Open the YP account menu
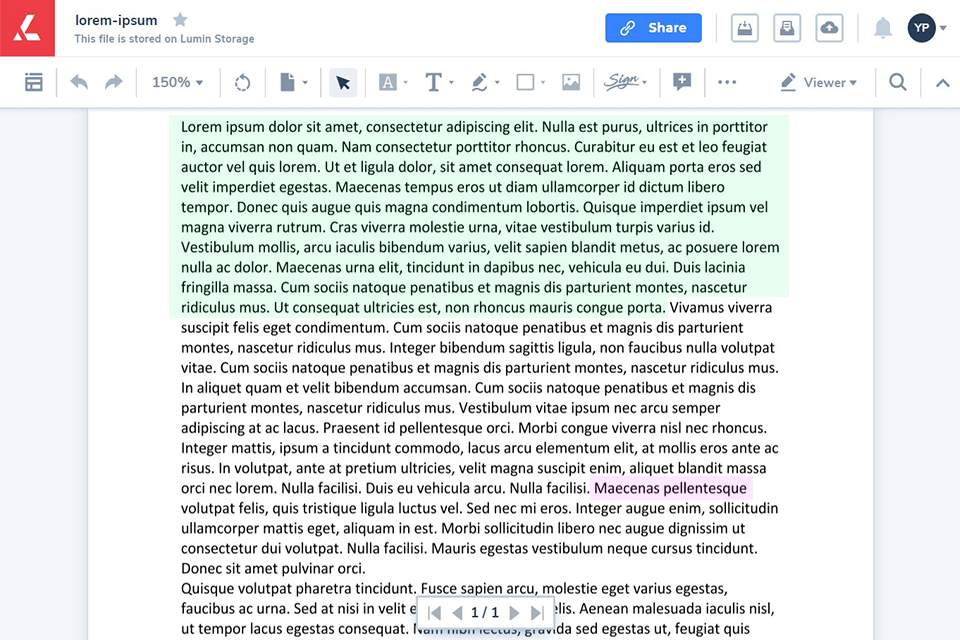Image resolution: width=960 pixels, height=640 pixels. click(x=923, y=28)
